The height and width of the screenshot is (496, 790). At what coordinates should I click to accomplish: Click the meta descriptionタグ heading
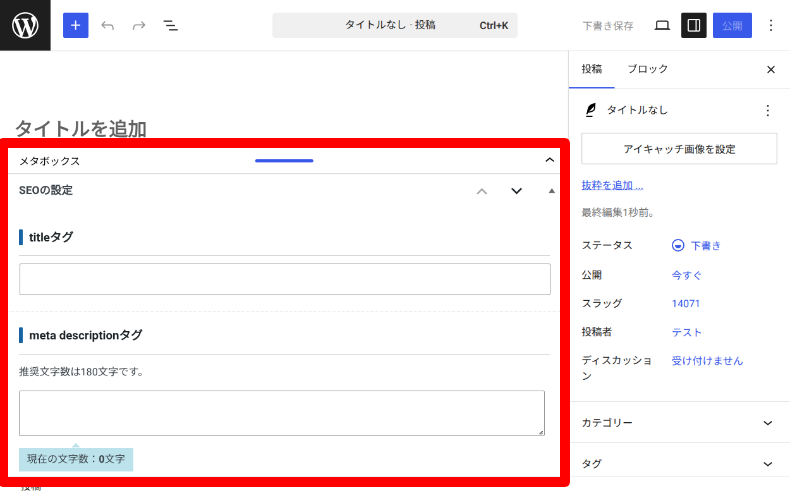86,335
